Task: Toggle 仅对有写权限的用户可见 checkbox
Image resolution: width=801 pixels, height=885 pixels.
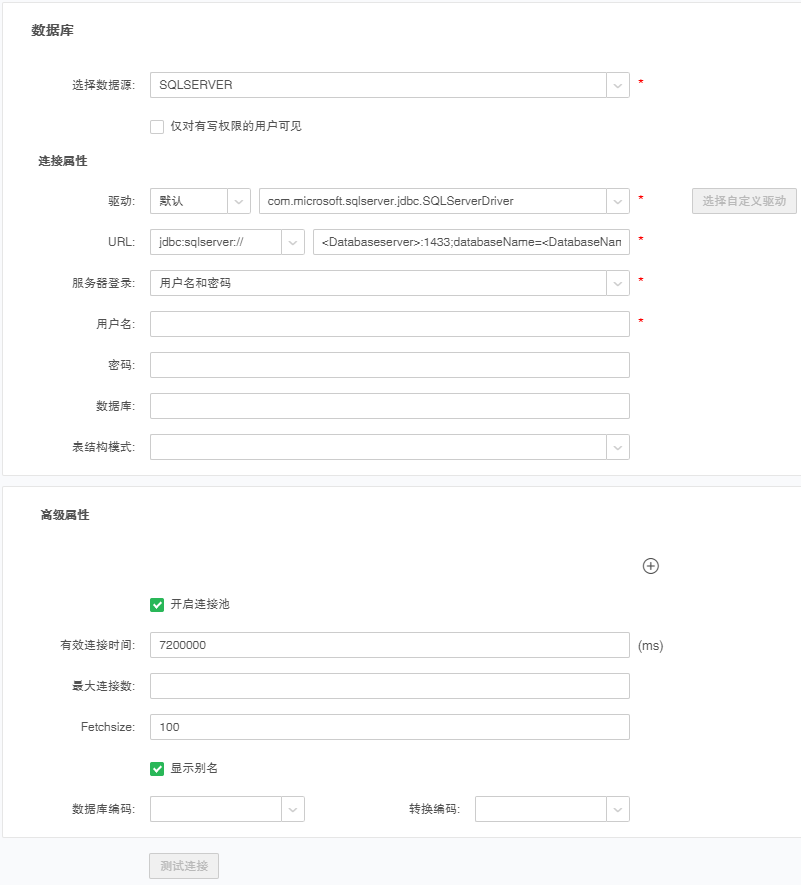Action: click(x=157, y=126)
